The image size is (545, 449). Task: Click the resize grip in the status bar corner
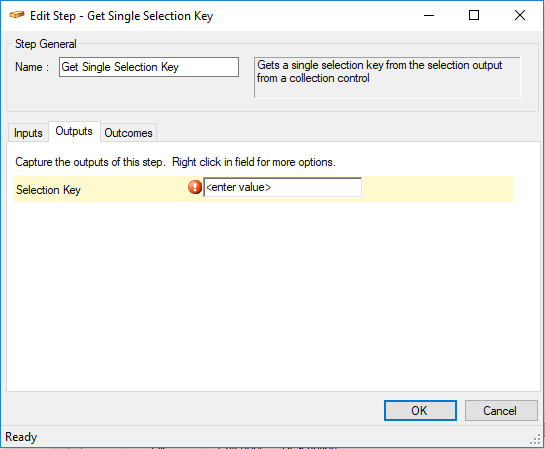tap(536, 440)
